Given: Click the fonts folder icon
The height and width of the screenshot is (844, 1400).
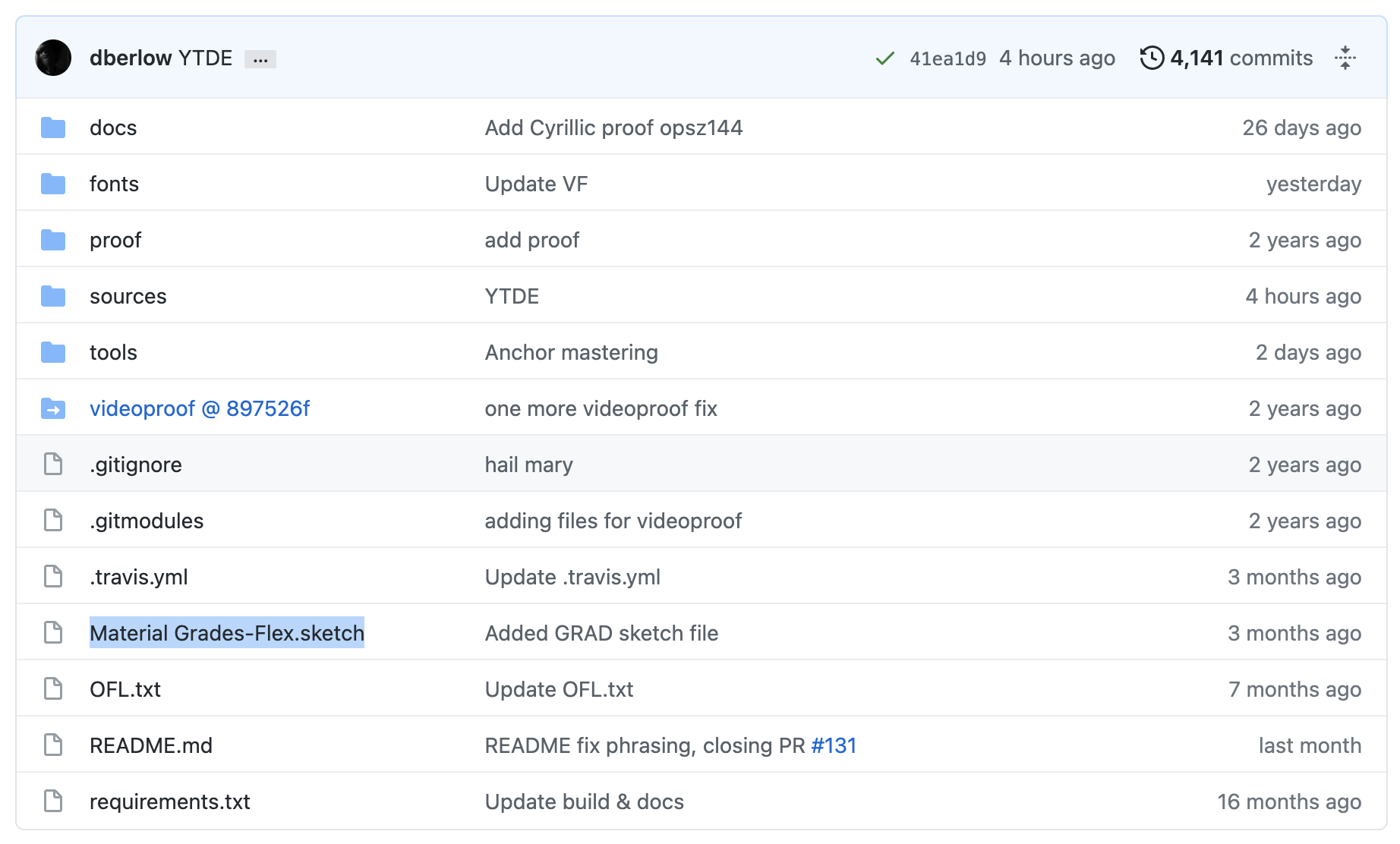Looking at the screenshot, I should pyautogui.click(x=53, y=183).
